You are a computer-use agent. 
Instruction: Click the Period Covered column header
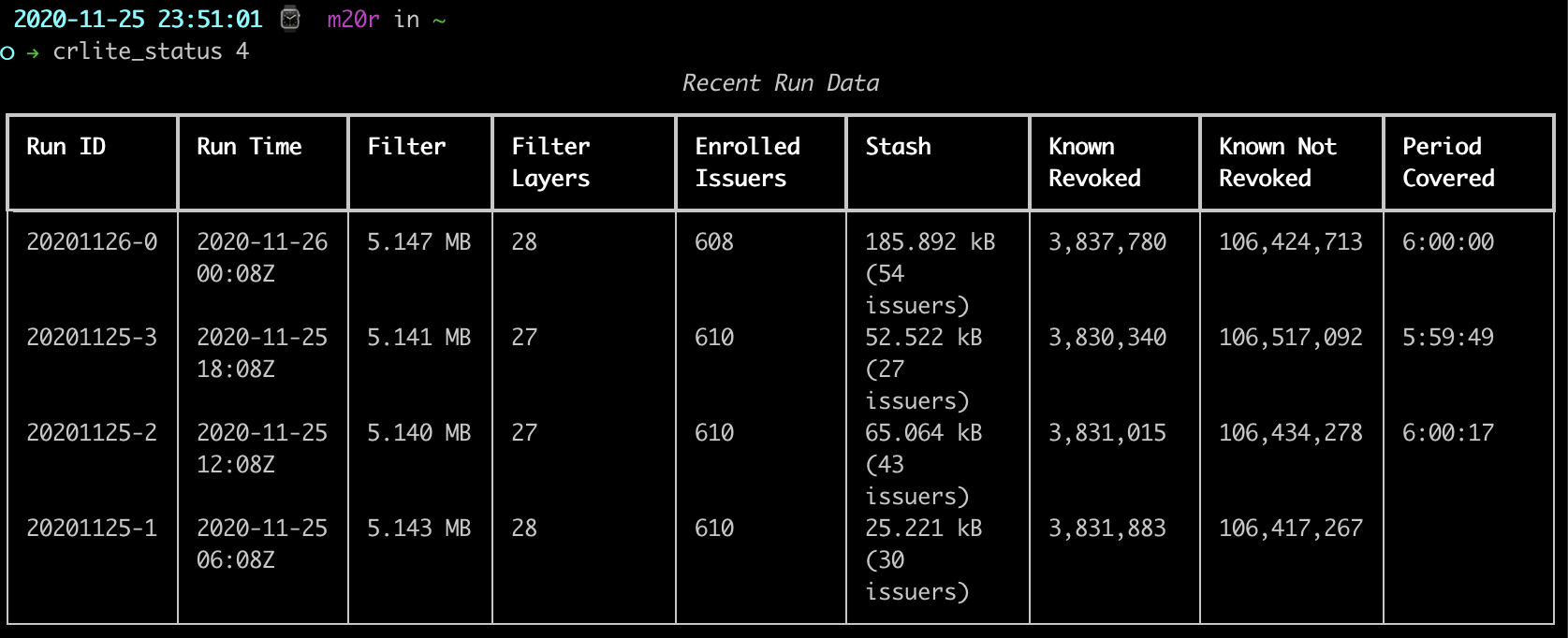1447,162
